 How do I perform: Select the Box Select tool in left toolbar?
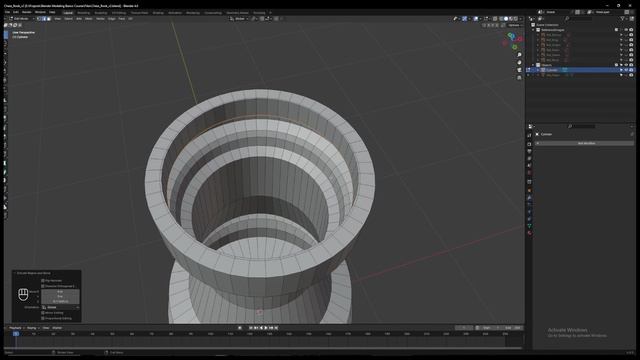click(5, 35)
